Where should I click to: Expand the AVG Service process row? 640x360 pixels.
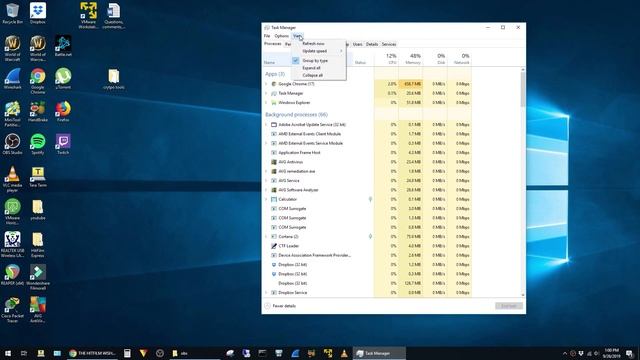pyautogui.click(x=267, y=180)
